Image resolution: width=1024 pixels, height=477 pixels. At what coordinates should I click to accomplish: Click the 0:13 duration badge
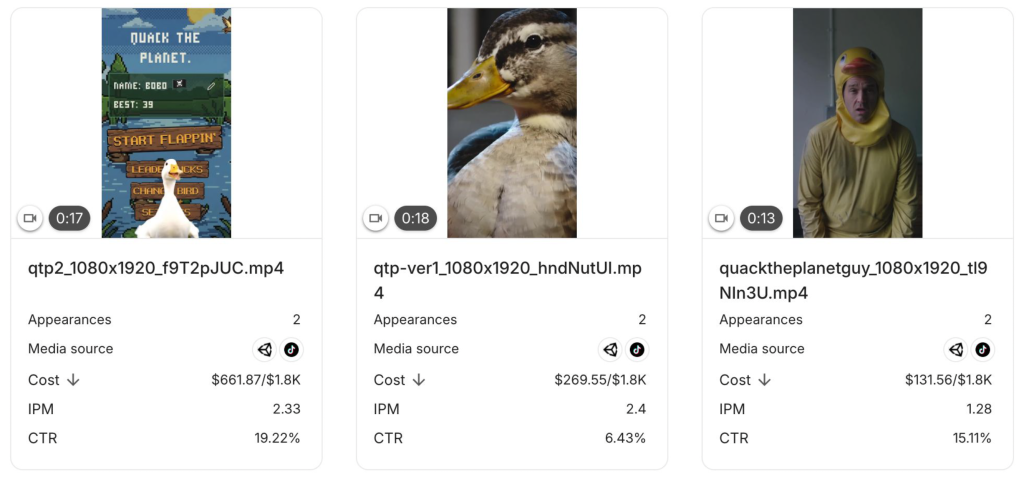pos(761,218)
